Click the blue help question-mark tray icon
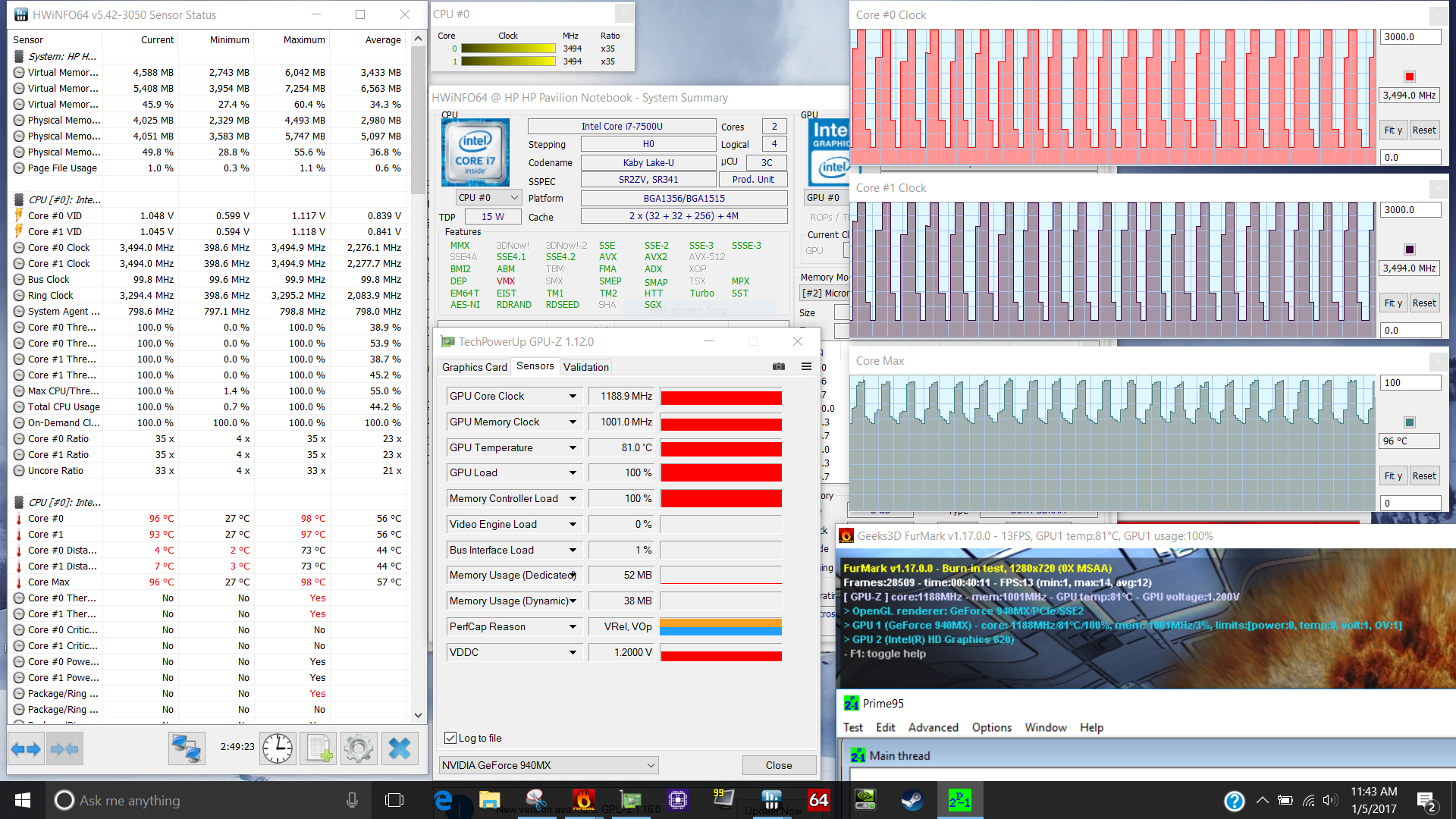 click(1234, 801)
